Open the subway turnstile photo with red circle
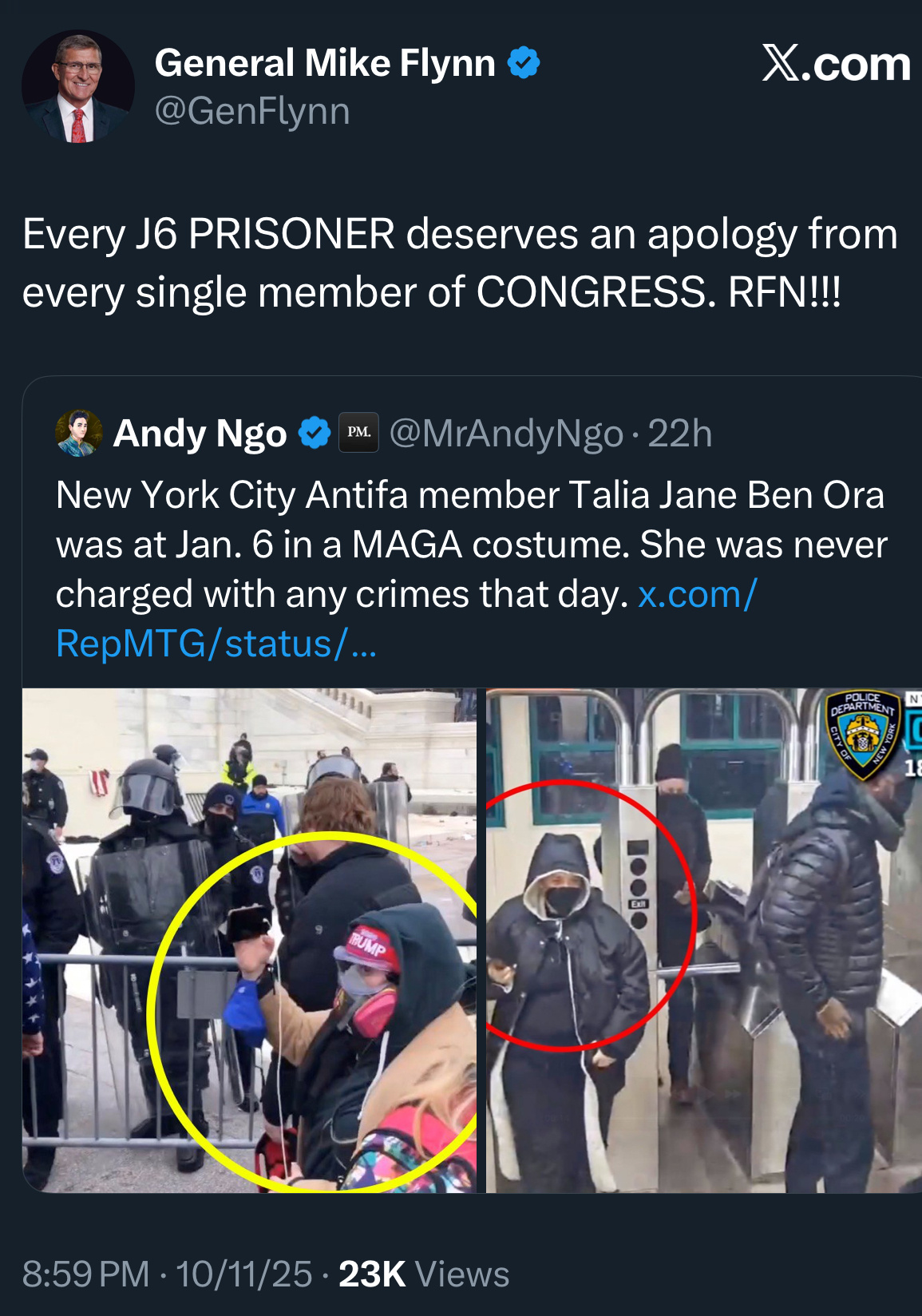This screenshot has height=1316, width=922. tap(704, 940)
